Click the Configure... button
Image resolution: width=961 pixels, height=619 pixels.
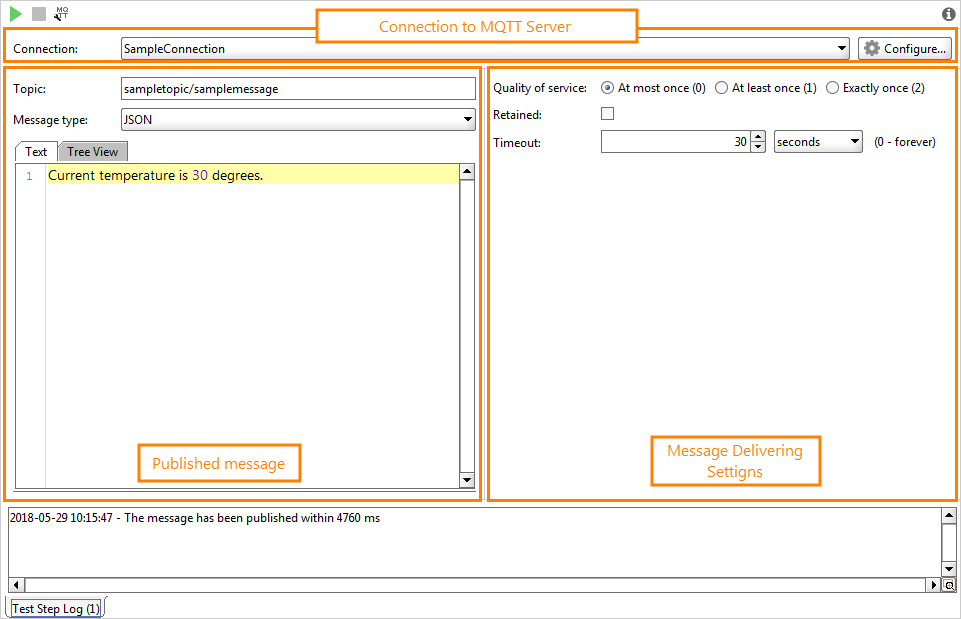click(x=905, y=48)
